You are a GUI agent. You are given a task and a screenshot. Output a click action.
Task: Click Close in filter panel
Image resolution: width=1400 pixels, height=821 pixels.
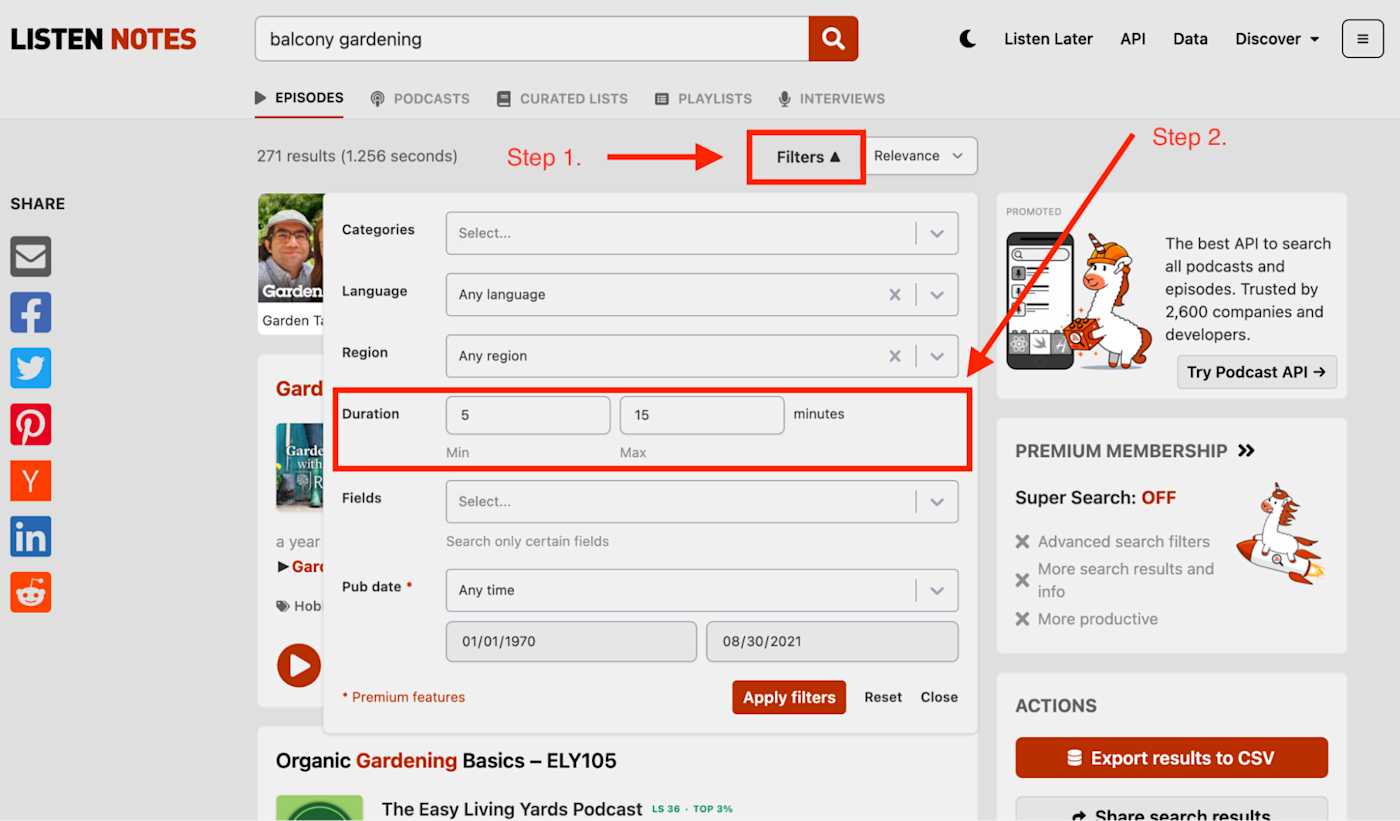[x=939, y=698]
